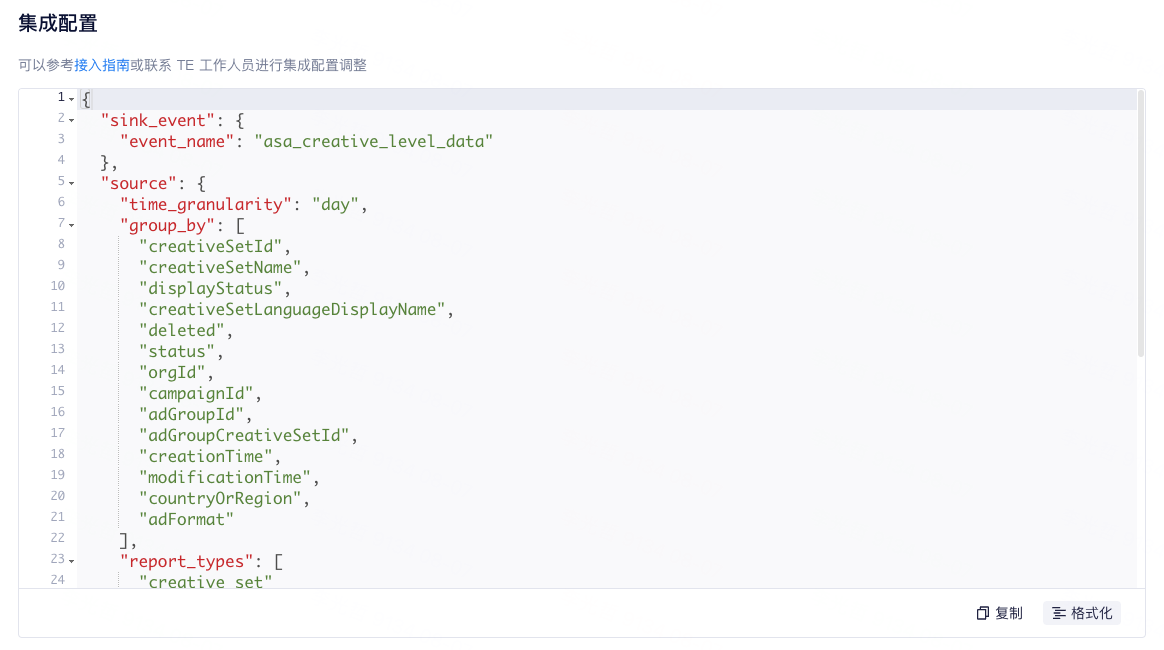Click the "source" key text
Screen dimensions: 1164x650
(139, 183)
